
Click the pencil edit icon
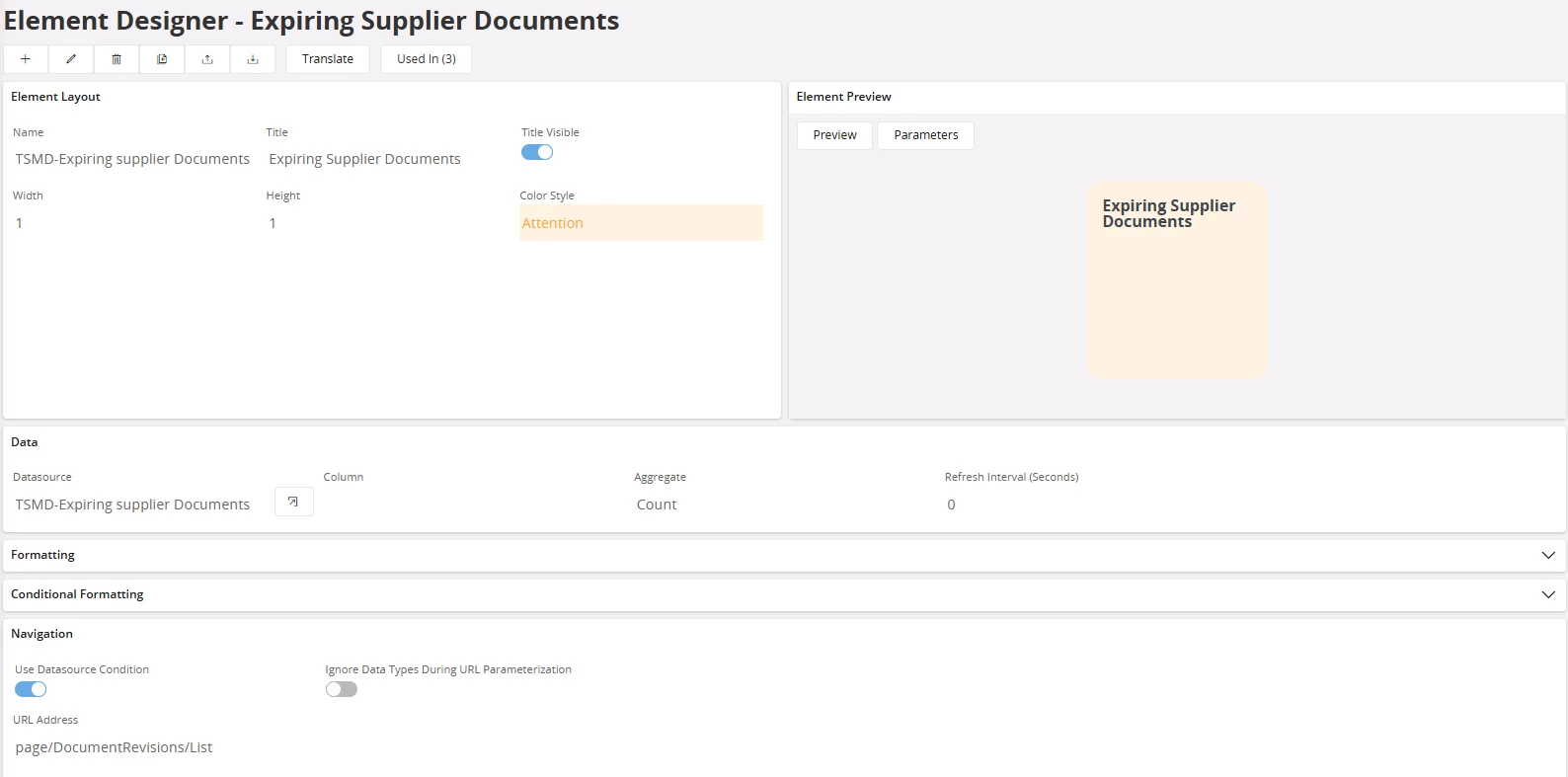coord(71,59)
